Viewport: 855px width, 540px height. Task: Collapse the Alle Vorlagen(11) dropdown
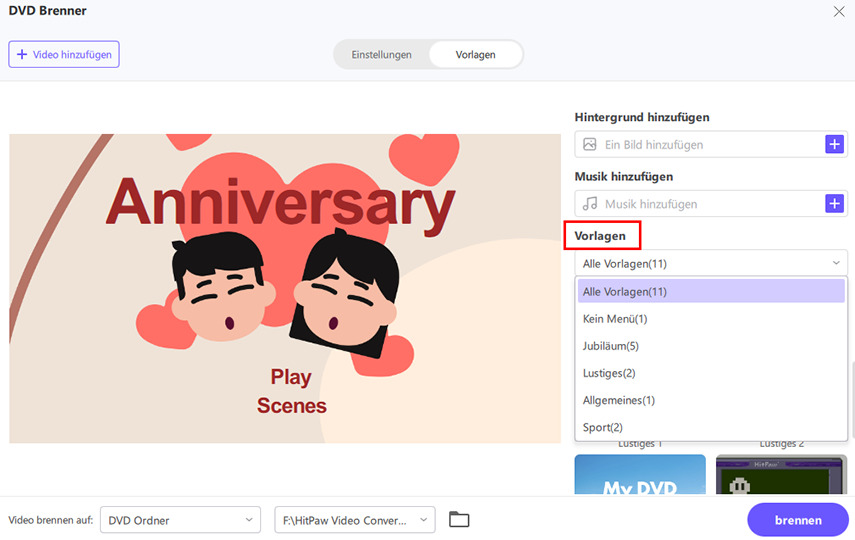coord(711,263)
